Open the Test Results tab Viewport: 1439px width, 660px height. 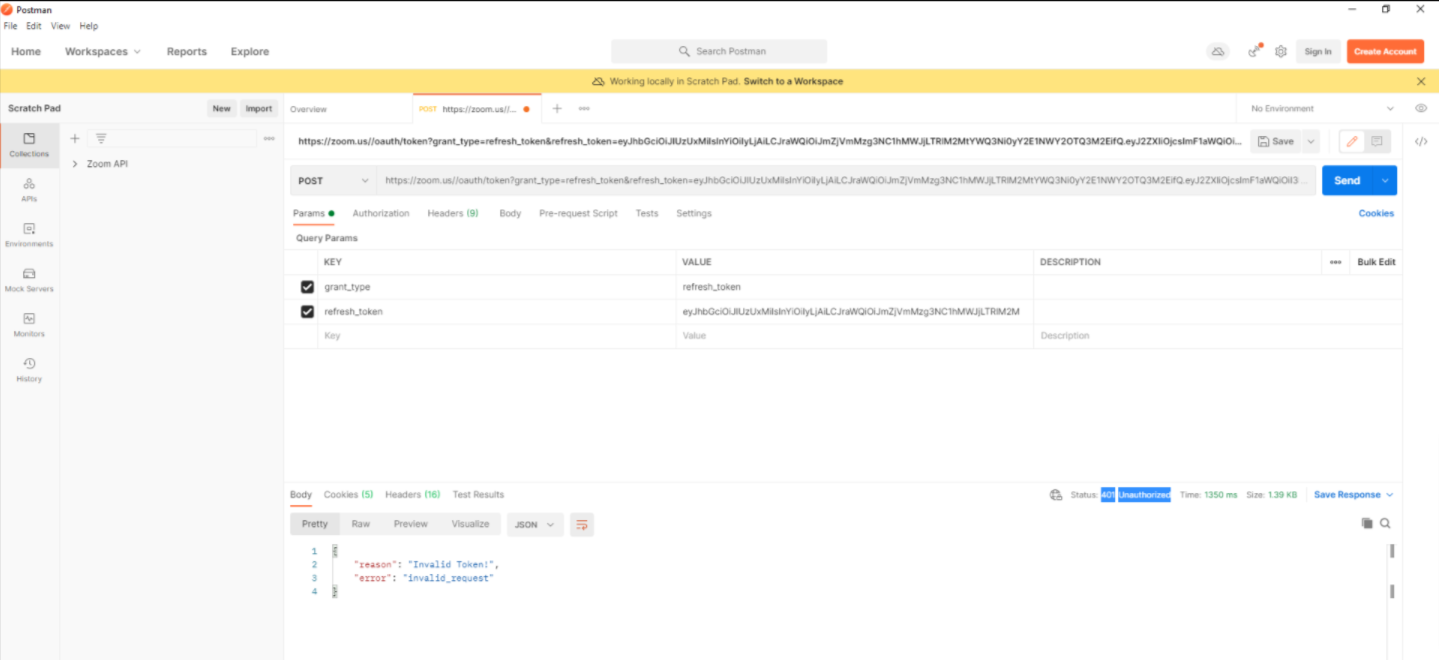pyautogui.click(x=478, y=495)
